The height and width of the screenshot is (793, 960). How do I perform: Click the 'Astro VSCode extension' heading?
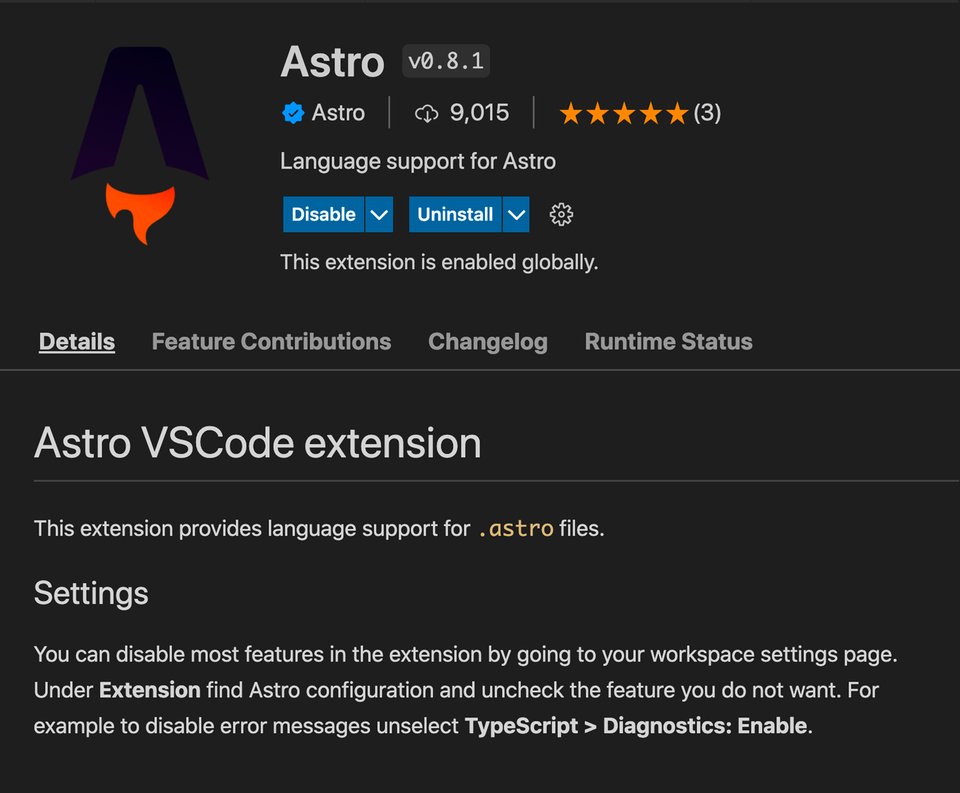tap(258, 443)
